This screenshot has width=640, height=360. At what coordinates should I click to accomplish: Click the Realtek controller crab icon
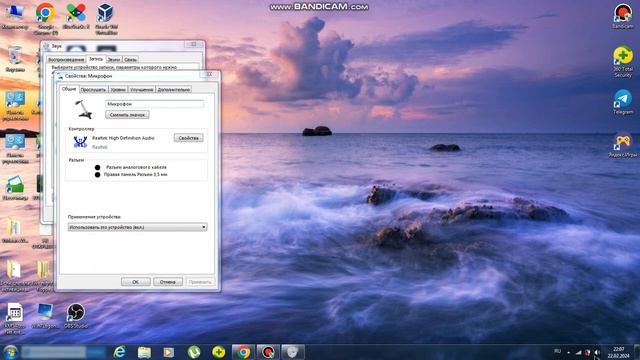tap(80, 142)
